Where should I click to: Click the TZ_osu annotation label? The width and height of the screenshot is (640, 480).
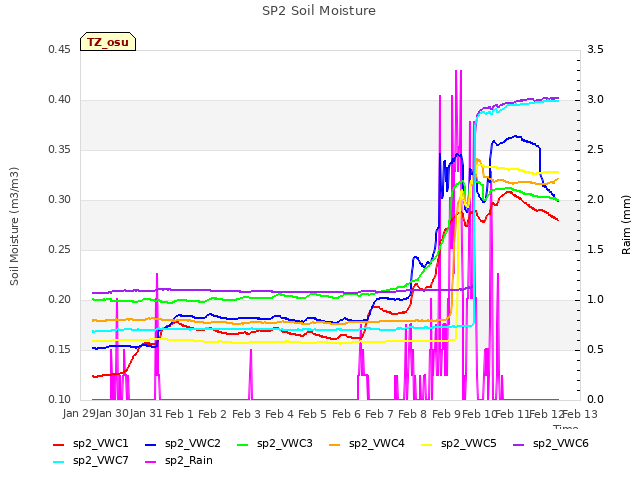point(108,42)
